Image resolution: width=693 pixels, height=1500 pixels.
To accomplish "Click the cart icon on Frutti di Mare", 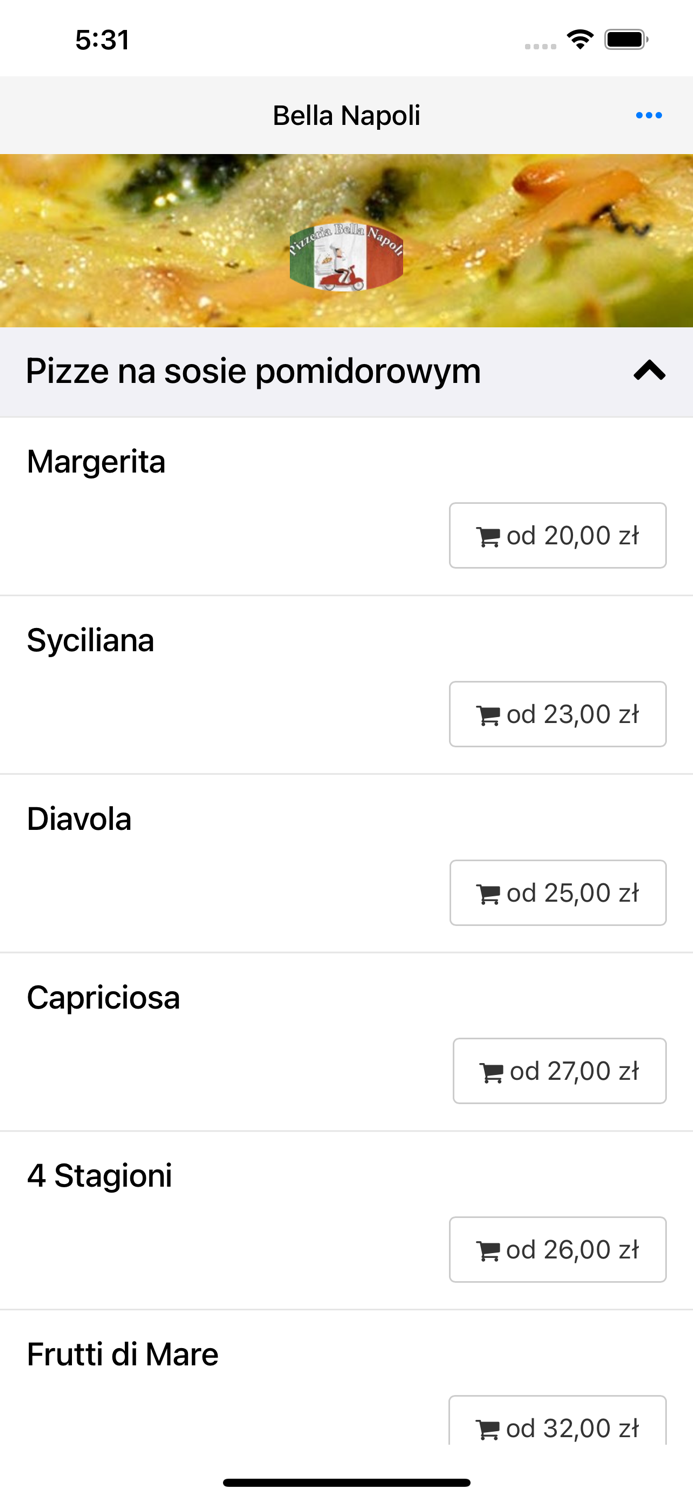I will pyautogui.click(x=489, y=1427).
